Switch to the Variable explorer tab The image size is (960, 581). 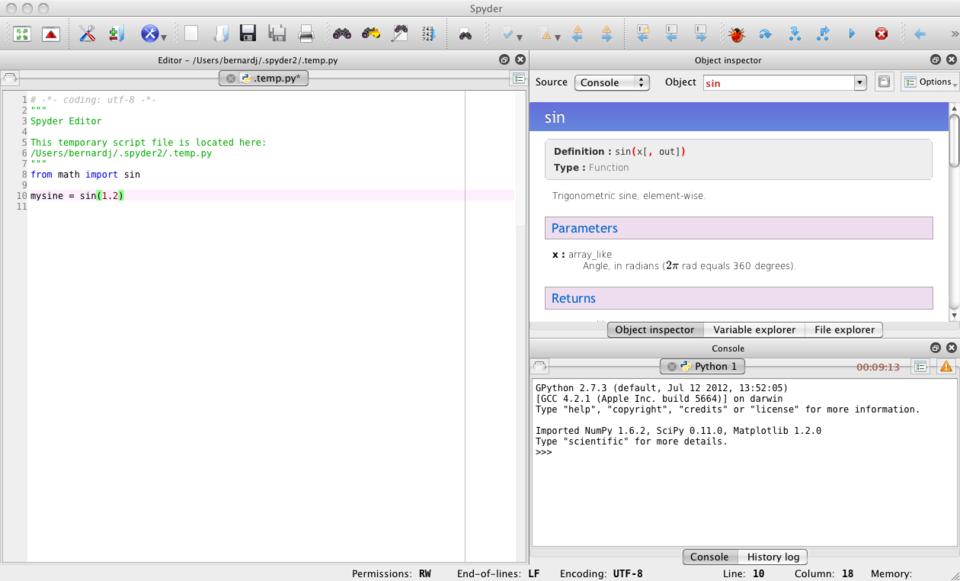tap(752, 330)
